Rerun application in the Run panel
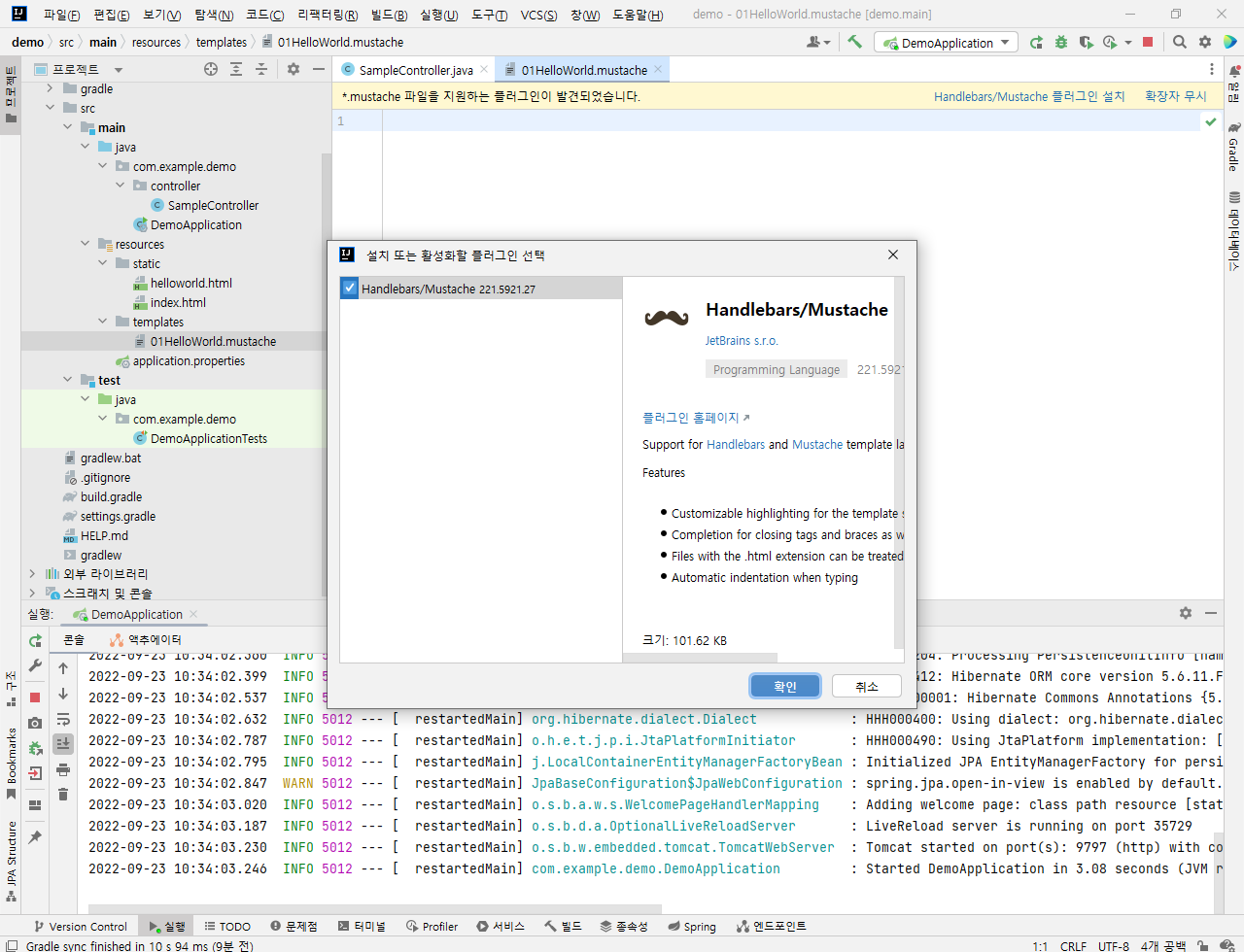The image size is (1244, 952). 35,640
